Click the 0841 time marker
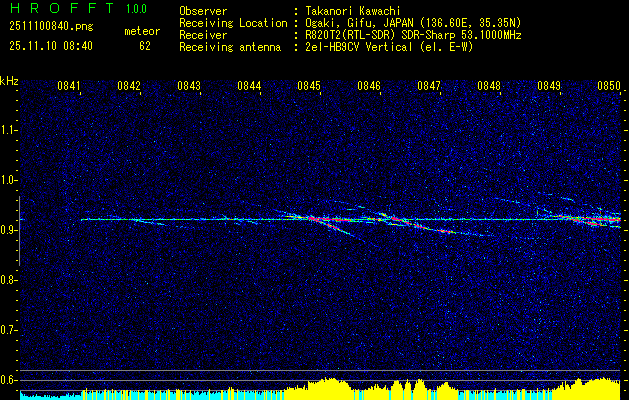629x400 pixels. [x=69, y=86]
